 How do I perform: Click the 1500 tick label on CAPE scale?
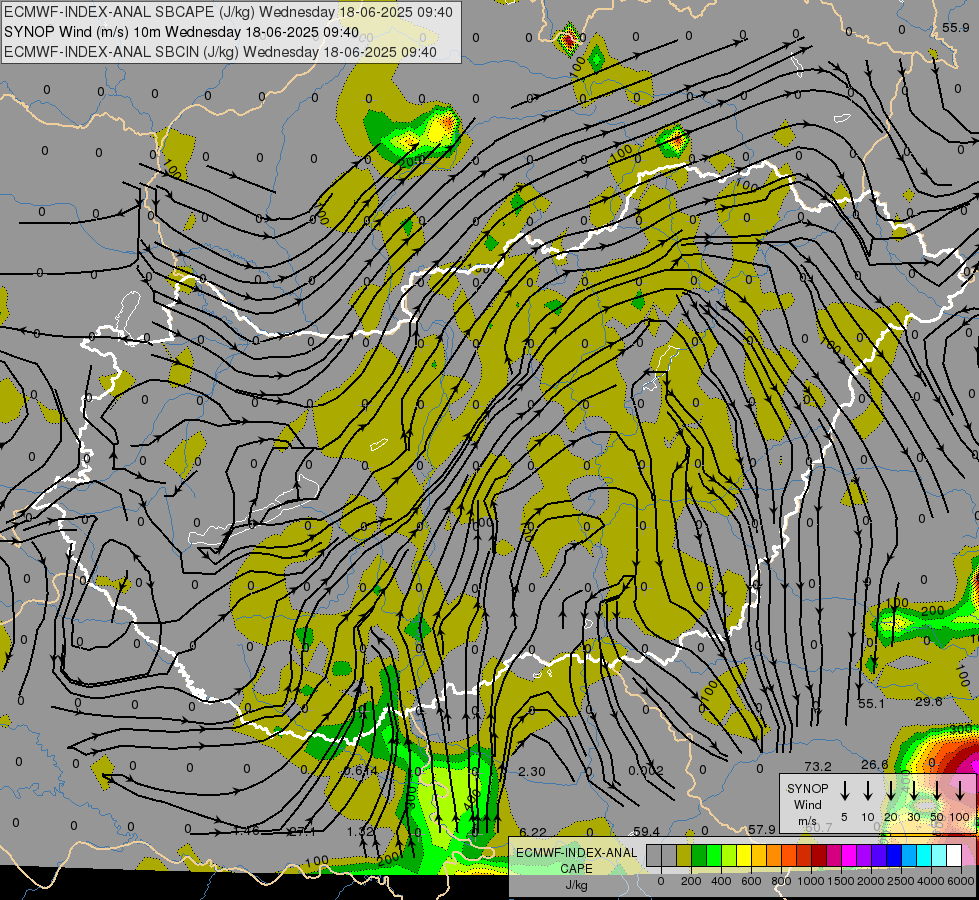(x=841, y=881)
